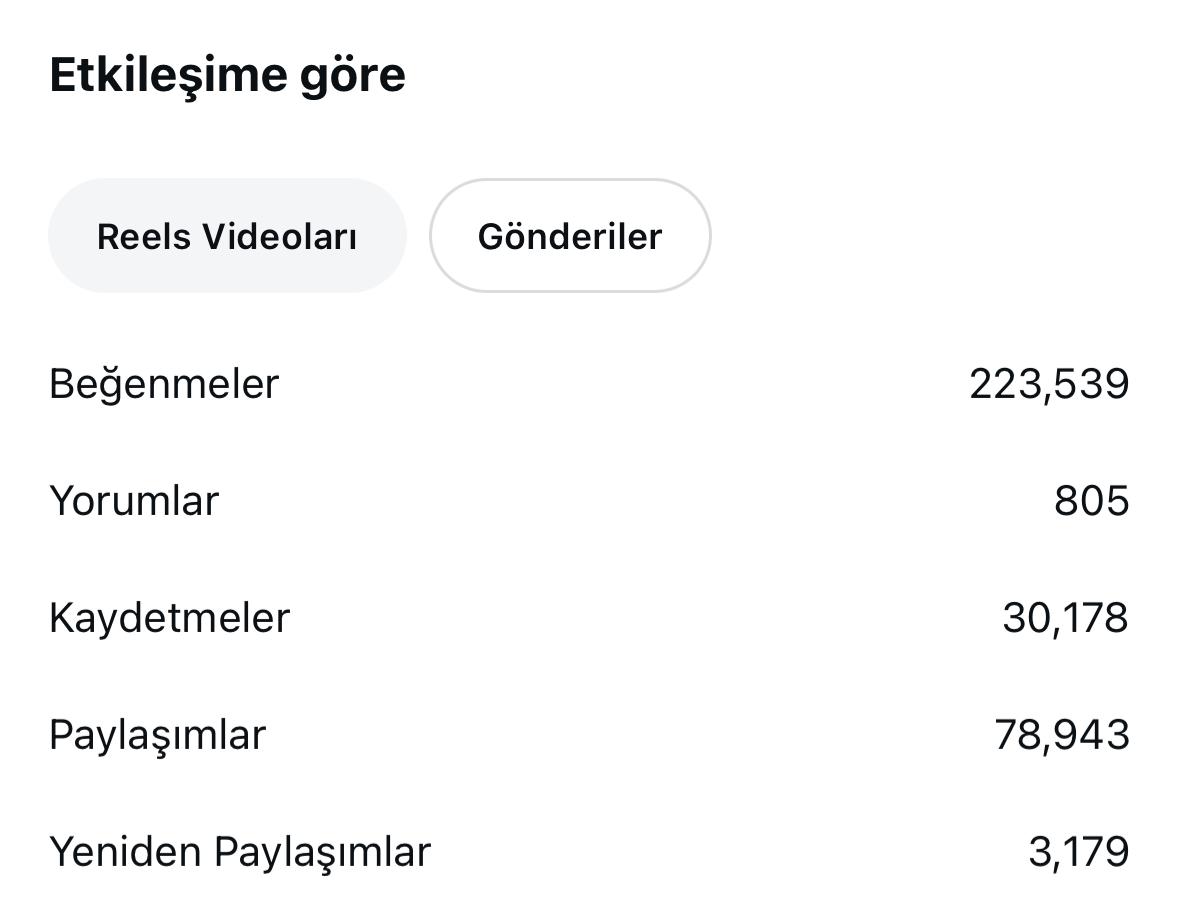Activate the outlined Gönderiler pill button
The width and height of the screenshot is (1179, 913).
pos(570,235)
